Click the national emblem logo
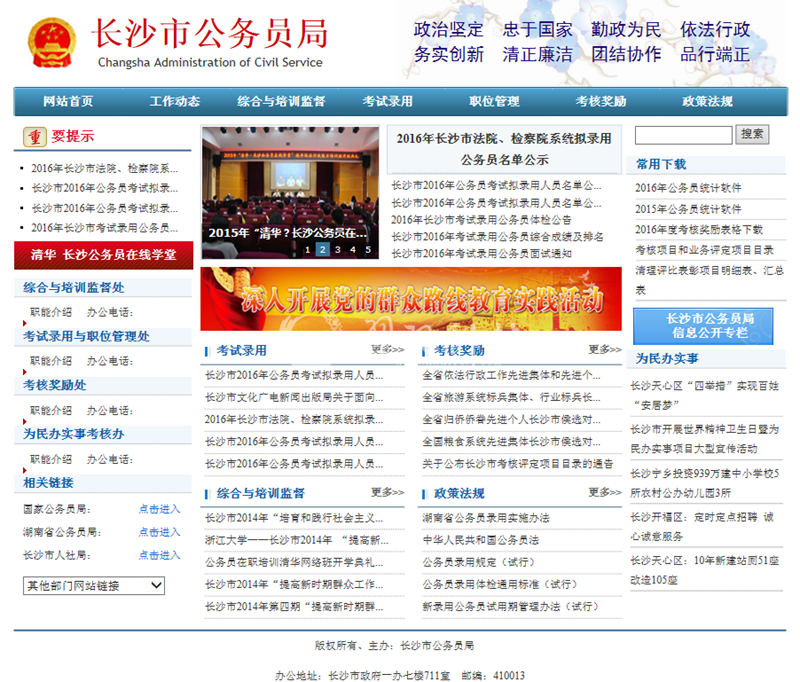This screenshot has width=800, height=682. coord(52,43)
